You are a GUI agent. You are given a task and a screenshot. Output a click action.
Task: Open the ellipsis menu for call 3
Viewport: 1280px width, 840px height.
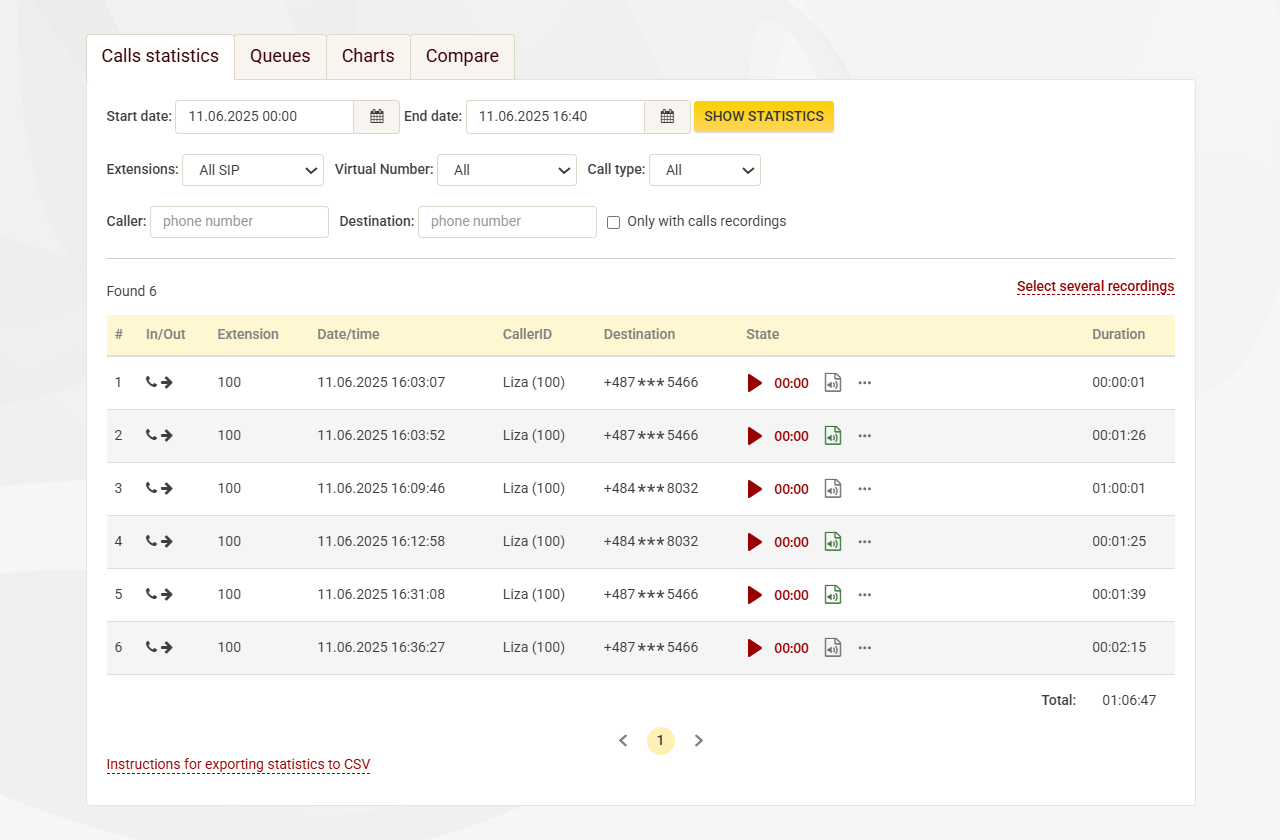[x=864, y=488]
